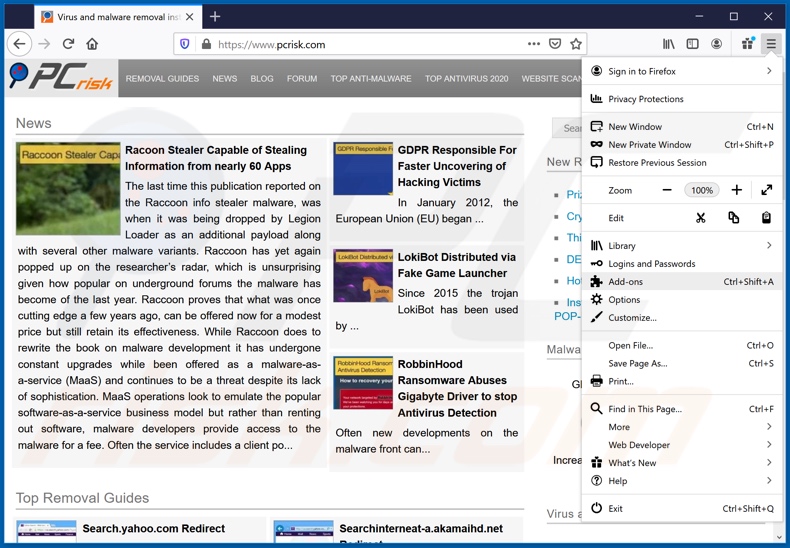
Task: Open the What's New gift toolbar icon
Action: (748, 44)
